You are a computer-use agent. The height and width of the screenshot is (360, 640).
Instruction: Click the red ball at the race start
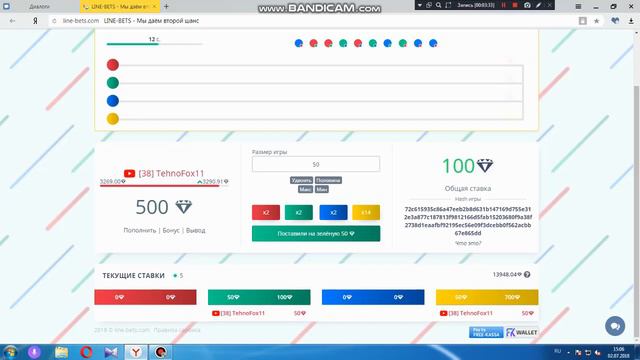[x=113, y=64]
